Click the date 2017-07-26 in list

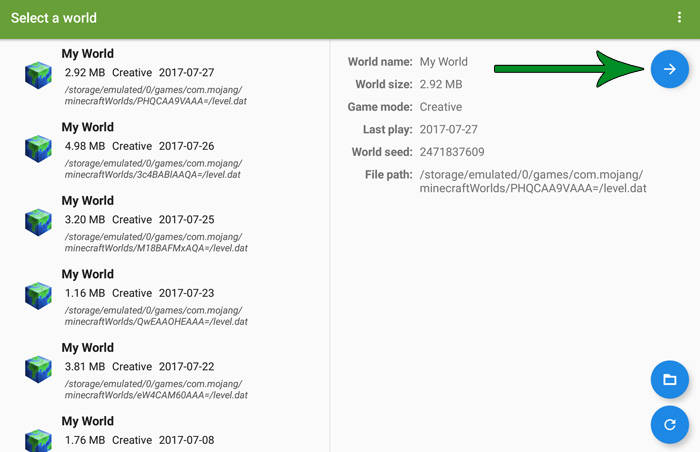click(x=187, y=146)
